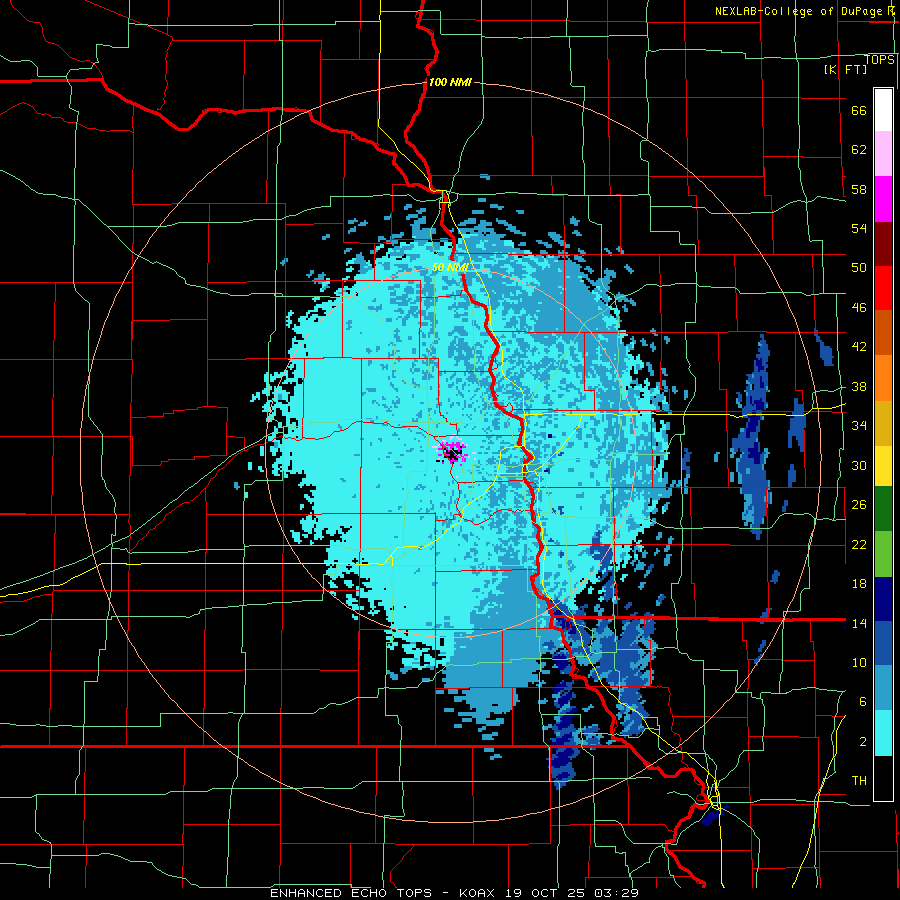The width and height of the screenshot is (900, 900).
Task: Click the '50 NMI' range ring label
Action: pos(450,267)
